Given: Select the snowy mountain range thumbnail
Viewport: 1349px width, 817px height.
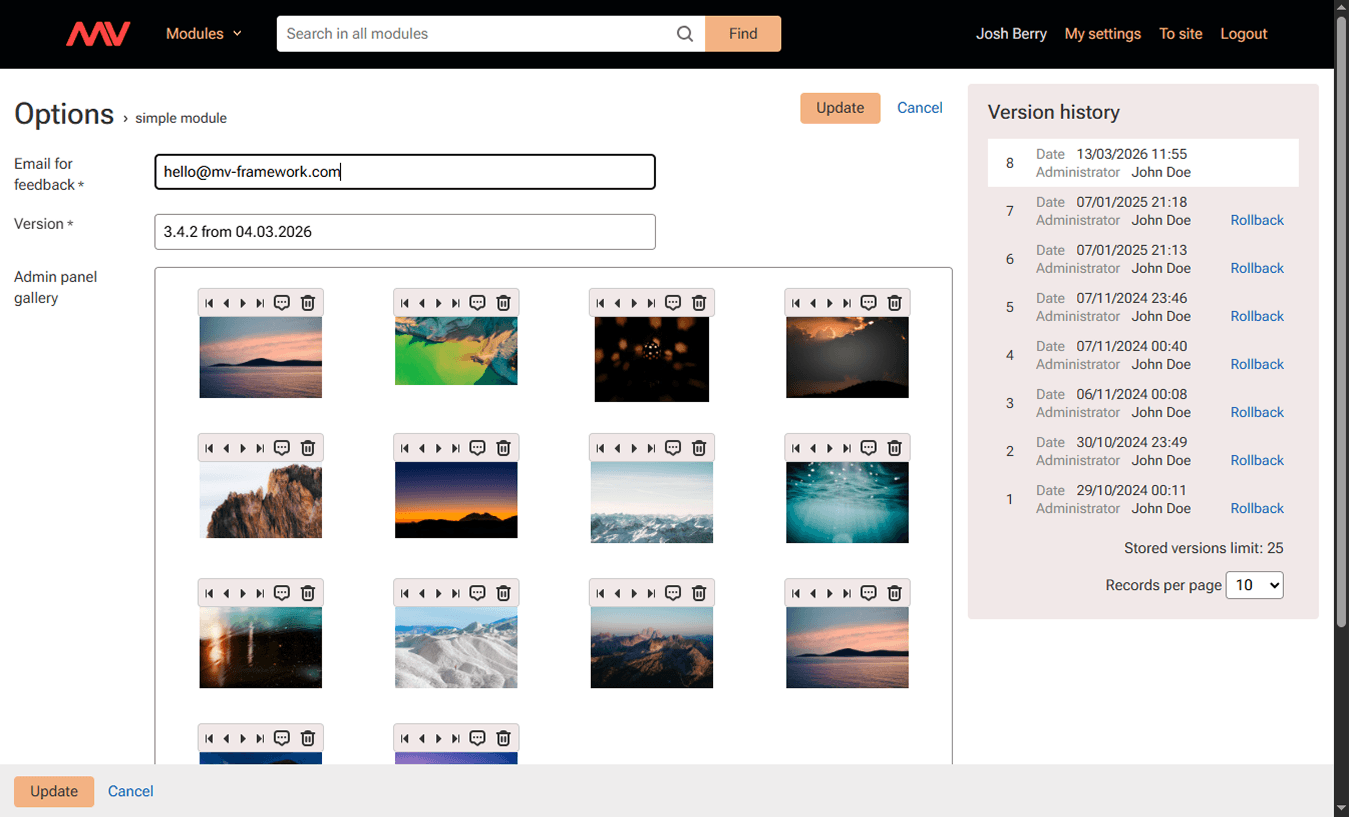Looking at the screenshot, I should click(x=651, y=502).
